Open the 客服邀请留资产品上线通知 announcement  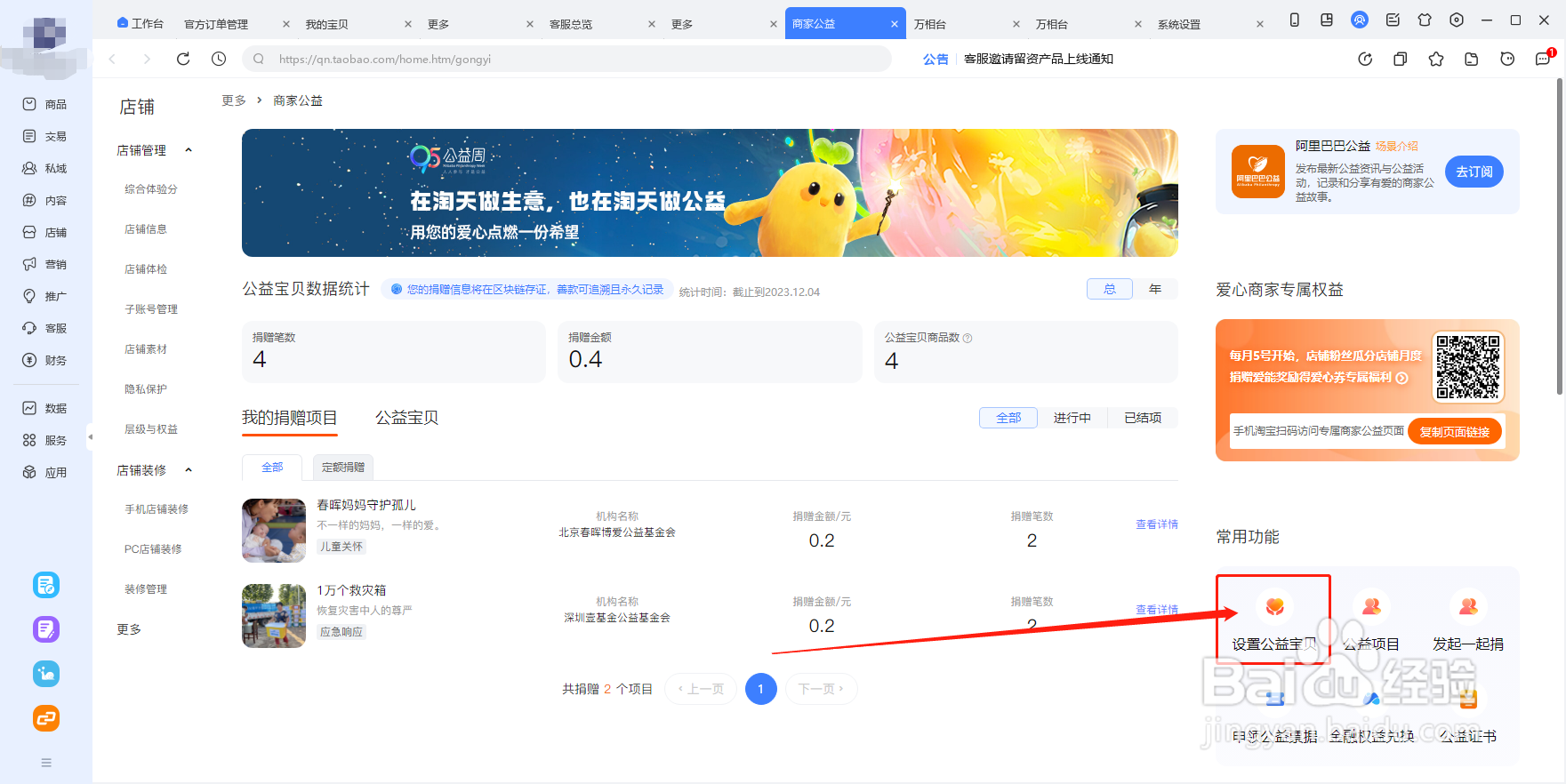(x=1039, y=59)
